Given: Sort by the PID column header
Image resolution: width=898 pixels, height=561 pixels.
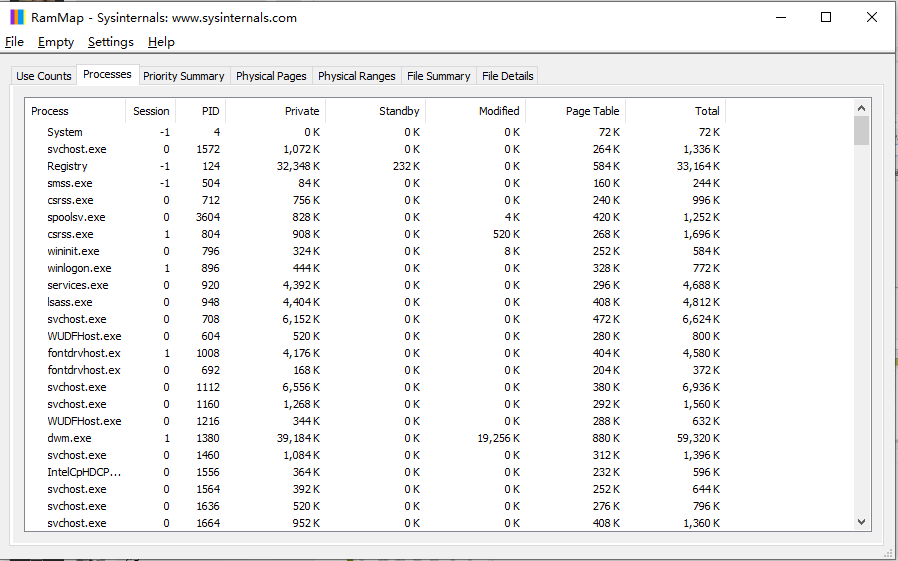Looking at the screenshot, I should coord(201,111).
